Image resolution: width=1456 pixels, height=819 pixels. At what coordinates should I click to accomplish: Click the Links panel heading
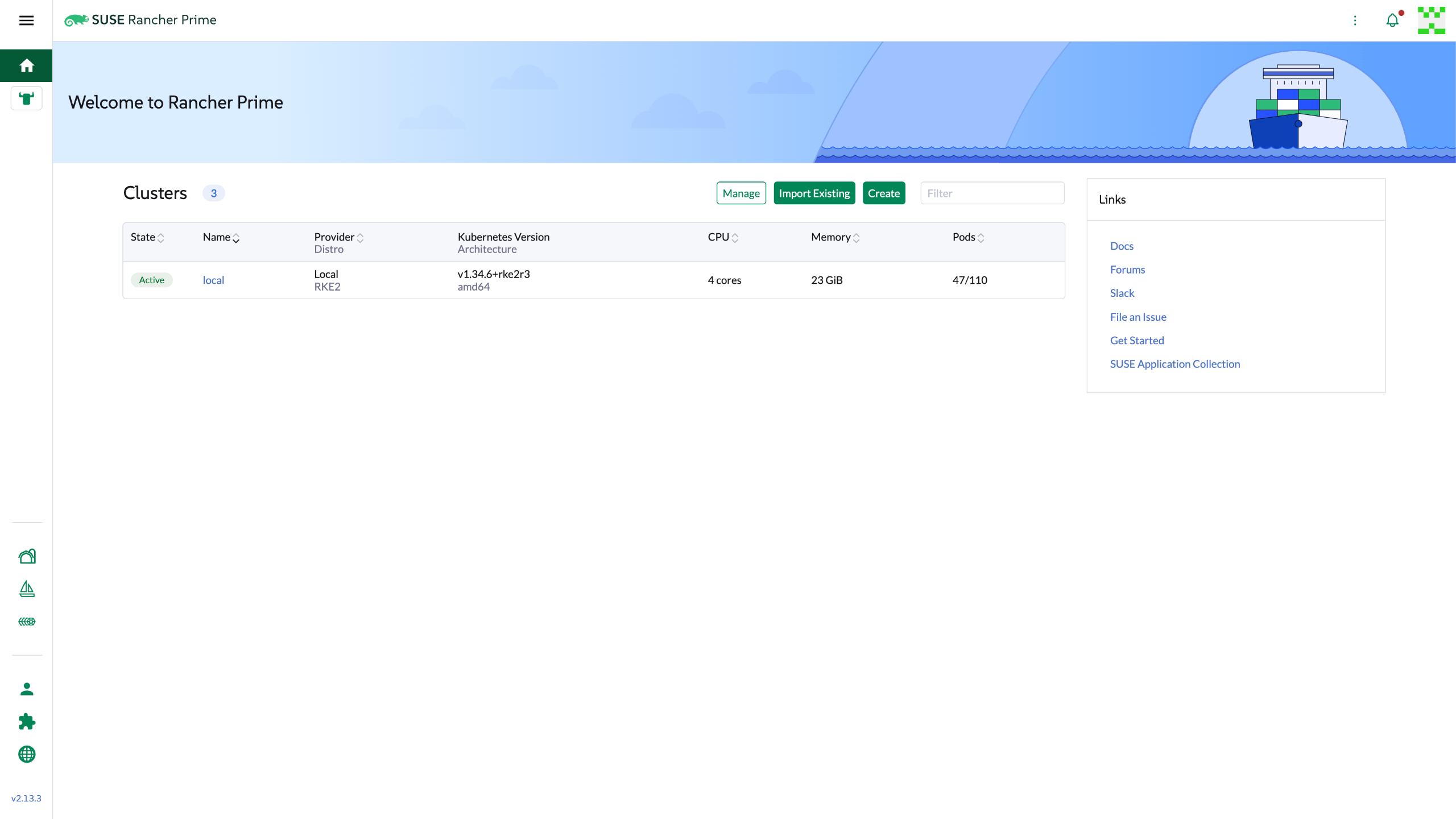pos(1112,199)
